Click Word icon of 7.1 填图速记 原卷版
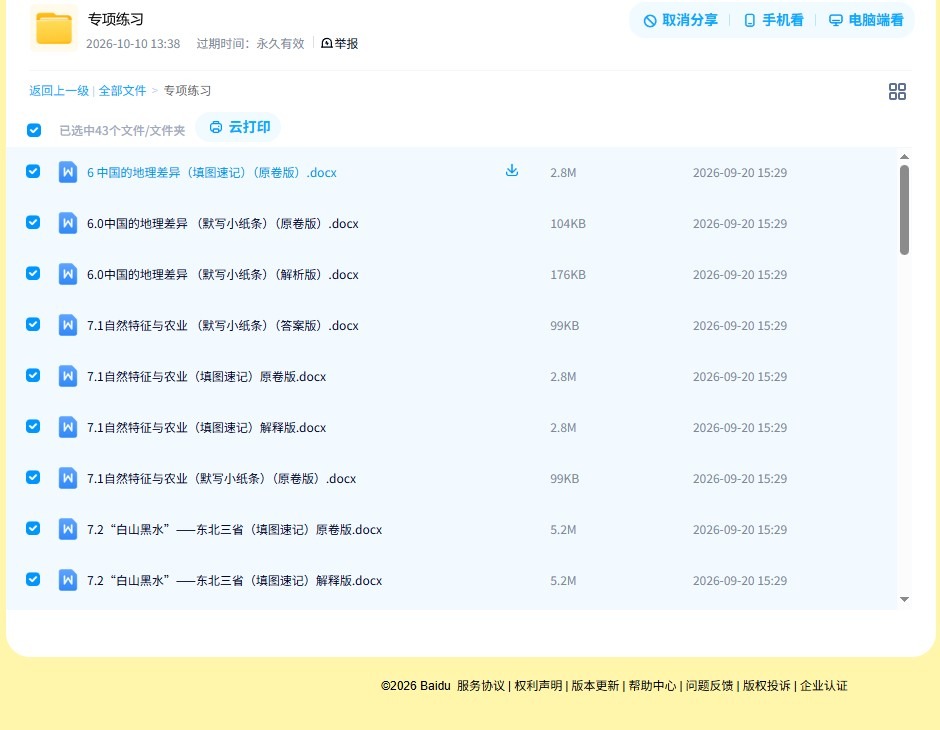This screenshot has height=730, width=940. (x=68, y=376)
